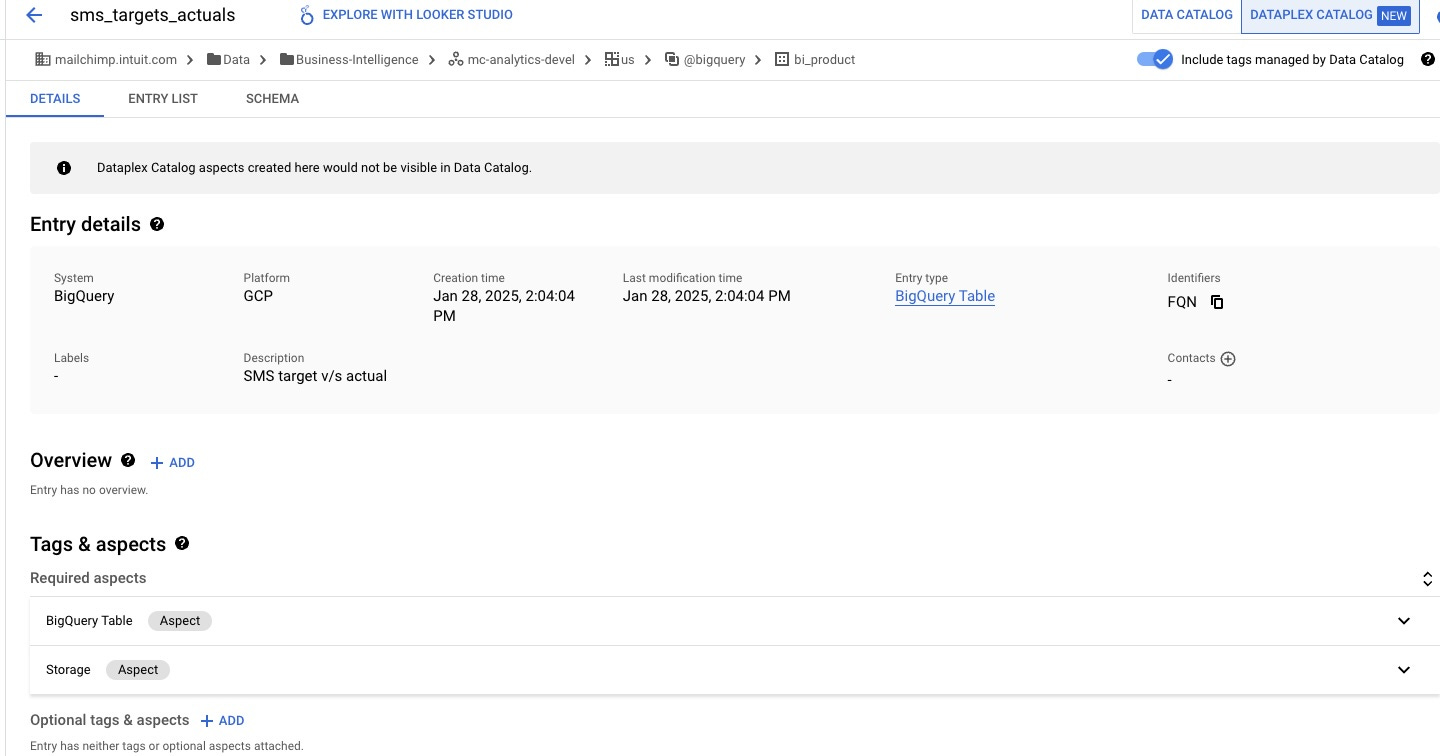The image size is (1440, 756).
Task: Open the bi_product breadcrumb
Action: (825, 59)
